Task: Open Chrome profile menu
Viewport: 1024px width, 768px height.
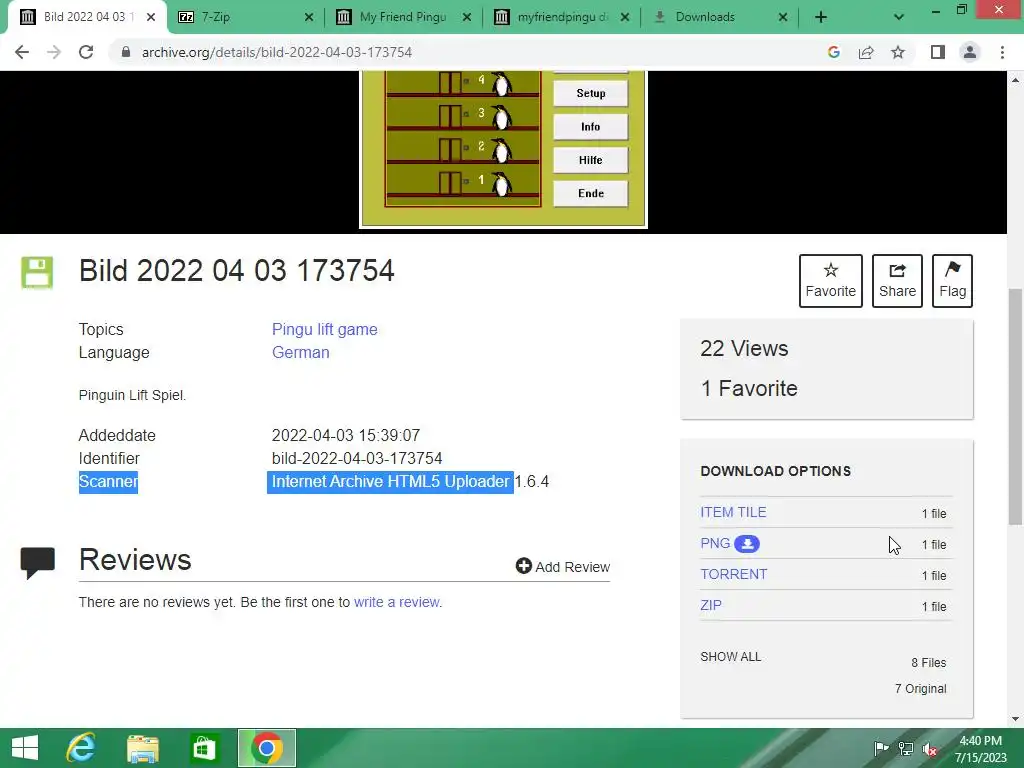Action: 970,52
